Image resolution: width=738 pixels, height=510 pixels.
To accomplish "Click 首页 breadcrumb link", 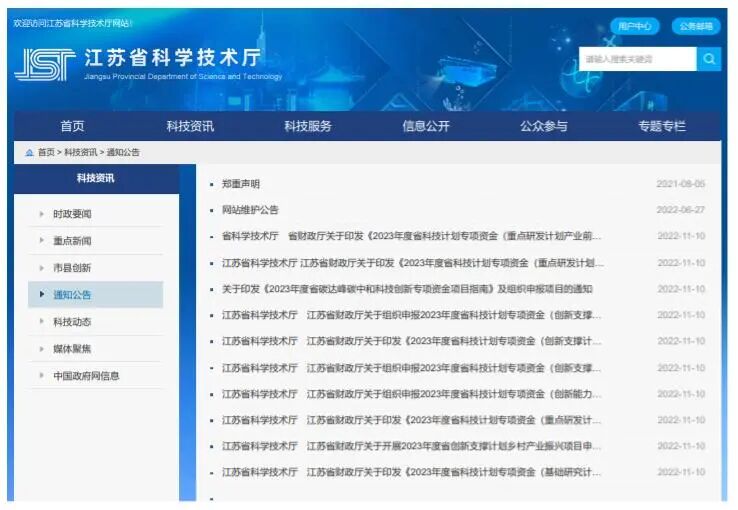I will point(46,152).
